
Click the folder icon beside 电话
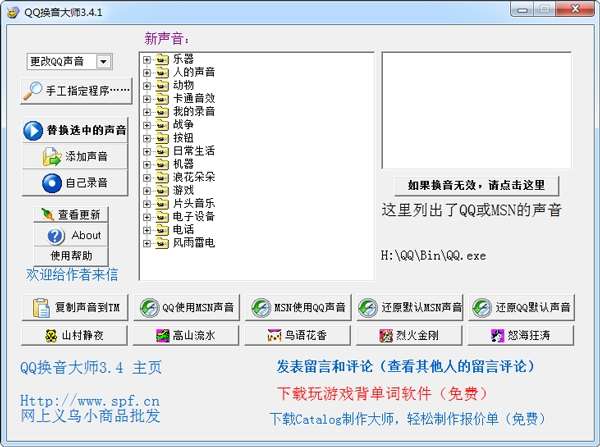pos(162,230)
